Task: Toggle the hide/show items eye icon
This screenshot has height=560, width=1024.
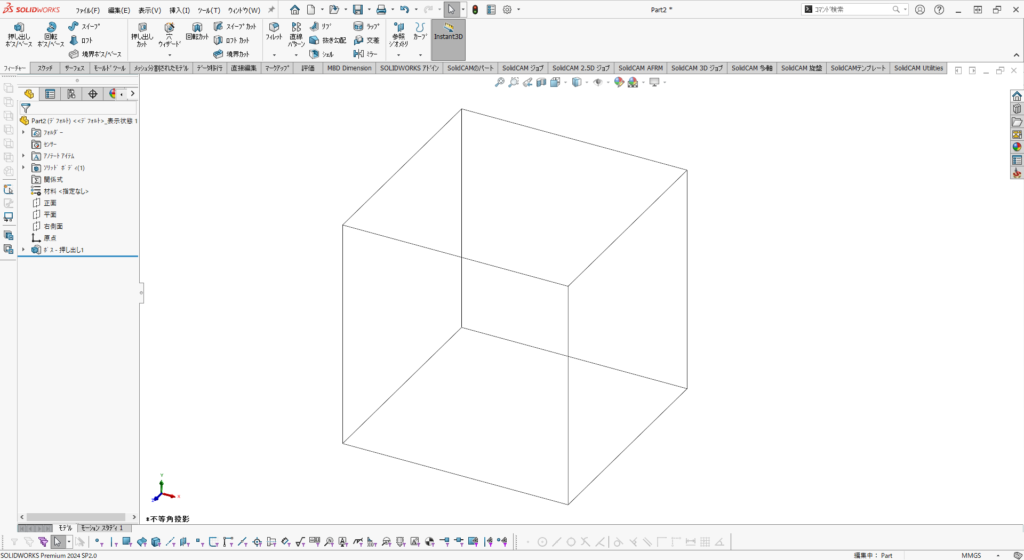Action: (x=597, y=82)
